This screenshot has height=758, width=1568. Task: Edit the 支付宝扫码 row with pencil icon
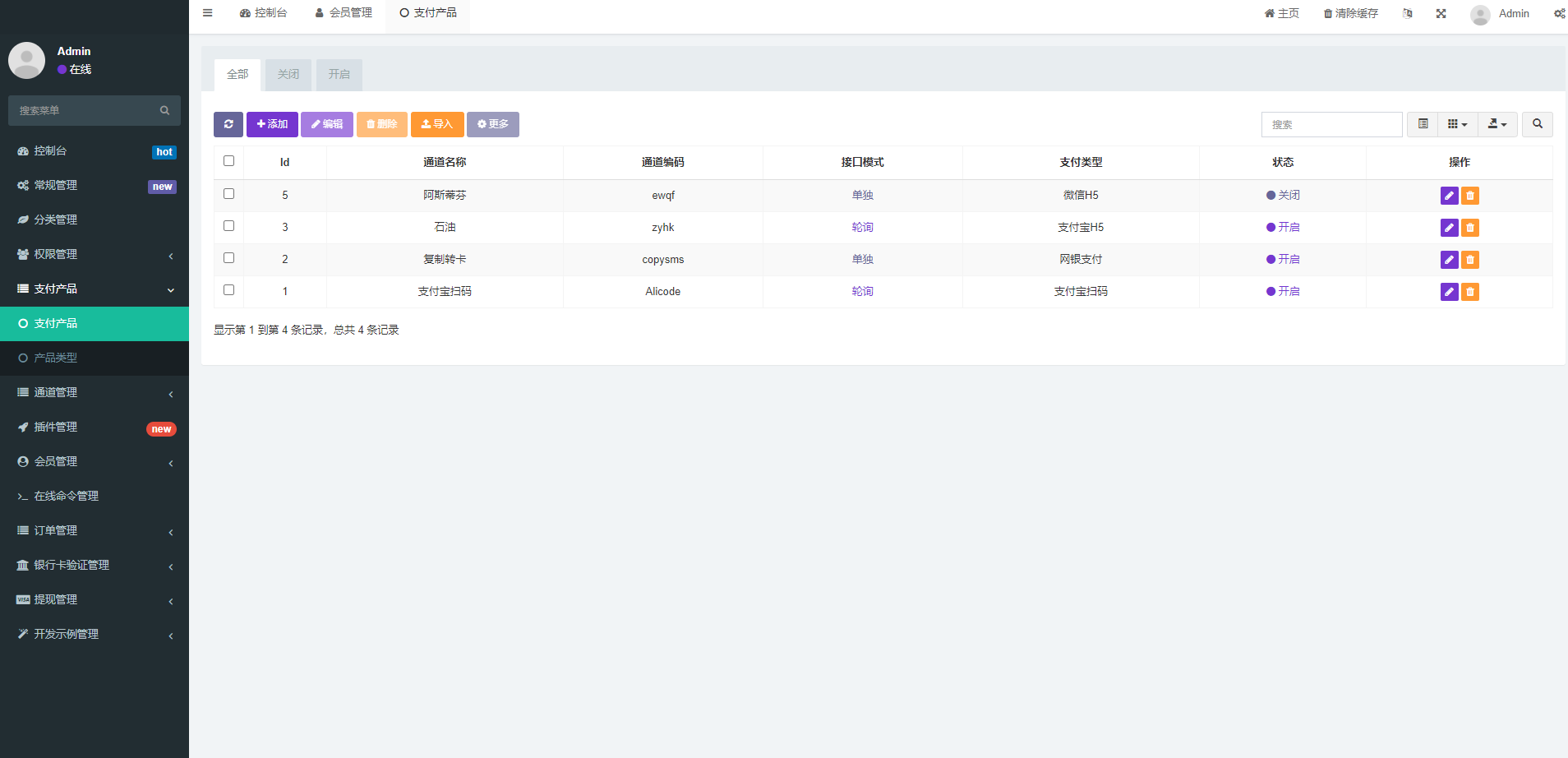coord(1450,292)
